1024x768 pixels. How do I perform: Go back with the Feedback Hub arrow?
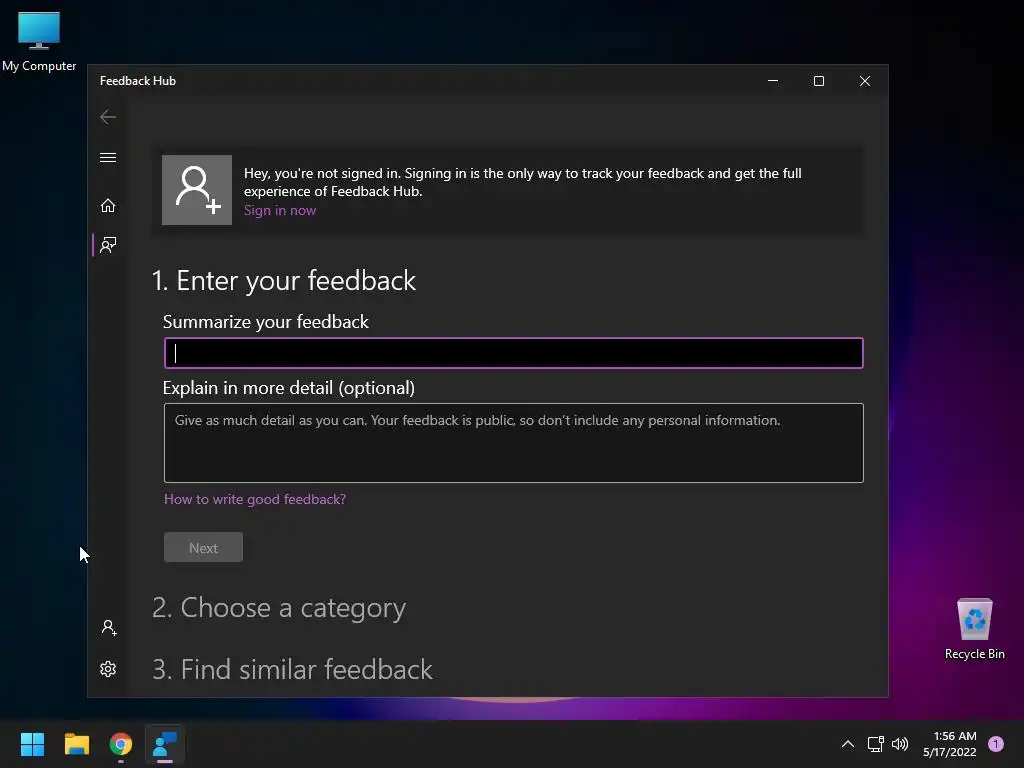(x=108, y=117)
